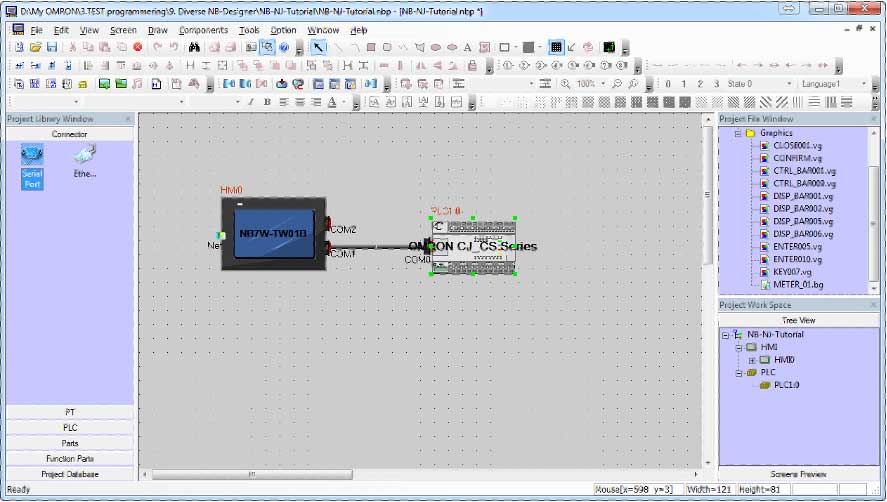887x502 pixels.
Task: Expand the HMI0 tree node
Action: [x=751, y=360]
